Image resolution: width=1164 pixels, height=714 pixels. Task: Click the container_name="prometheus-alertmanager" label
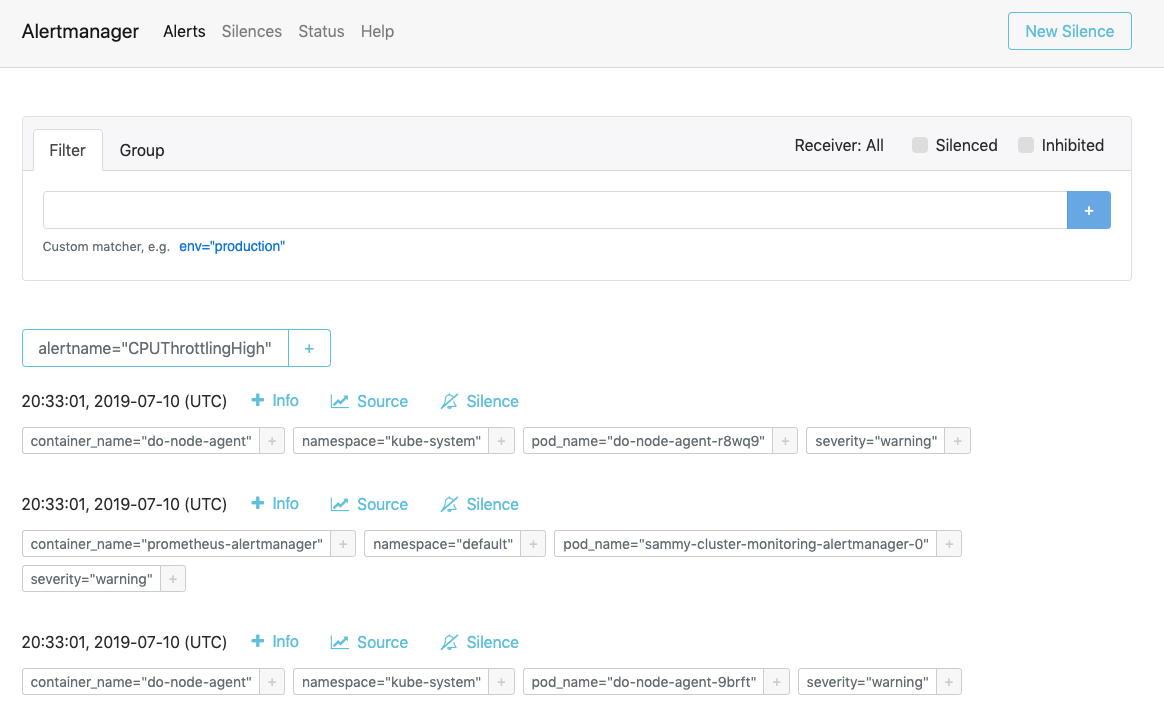177,544
